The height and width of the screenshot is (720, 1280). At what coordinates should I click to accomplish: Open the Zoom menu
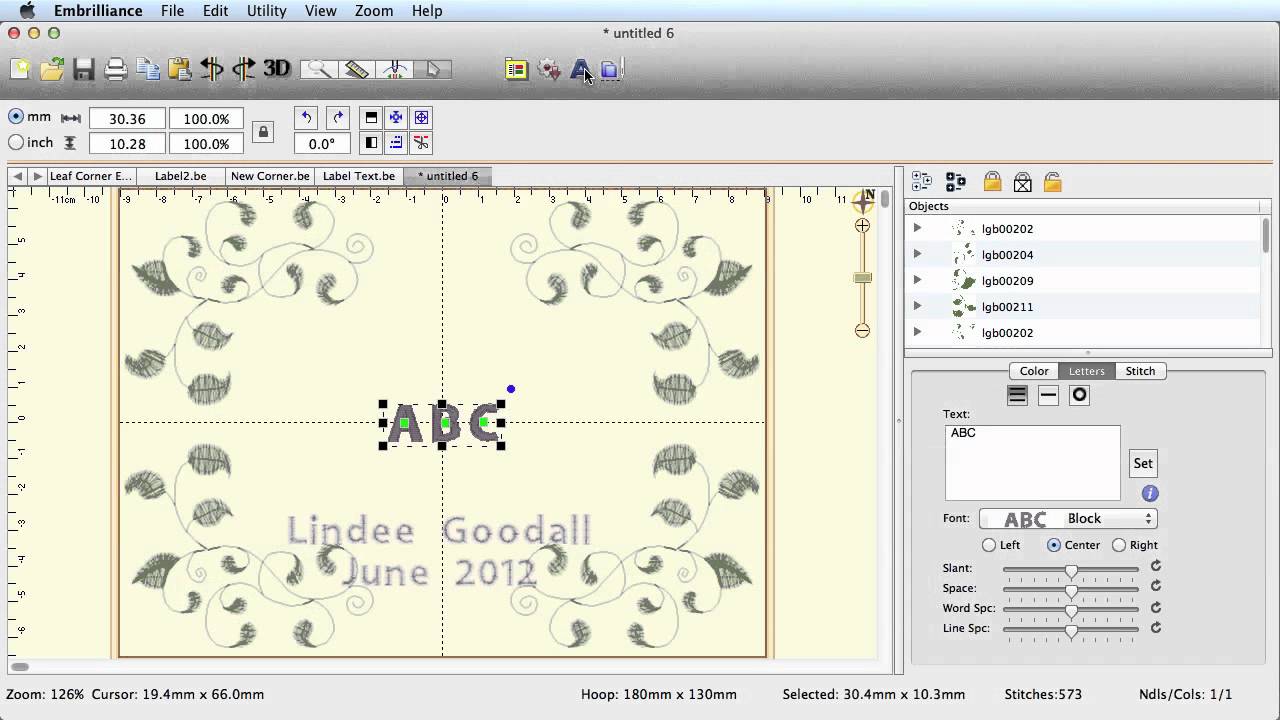pyautogui.click(x=373, y=11)
